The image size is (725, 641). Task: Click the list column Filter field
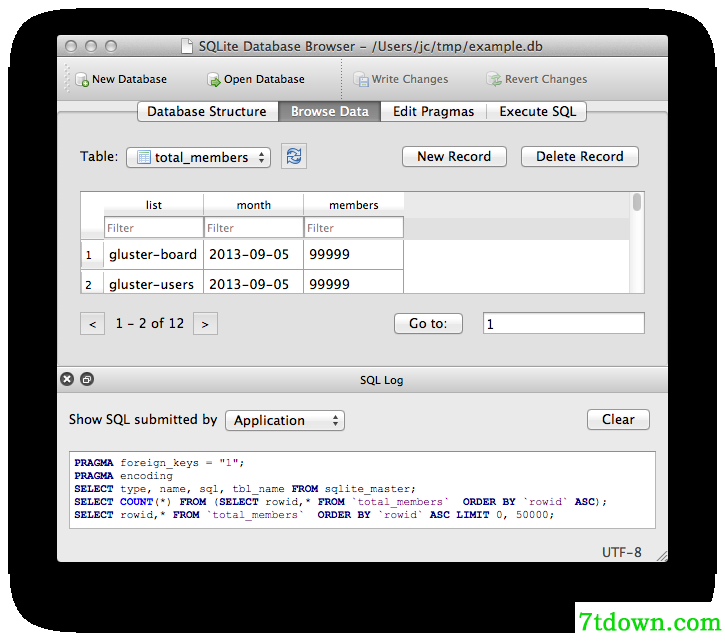pos(154,228)
